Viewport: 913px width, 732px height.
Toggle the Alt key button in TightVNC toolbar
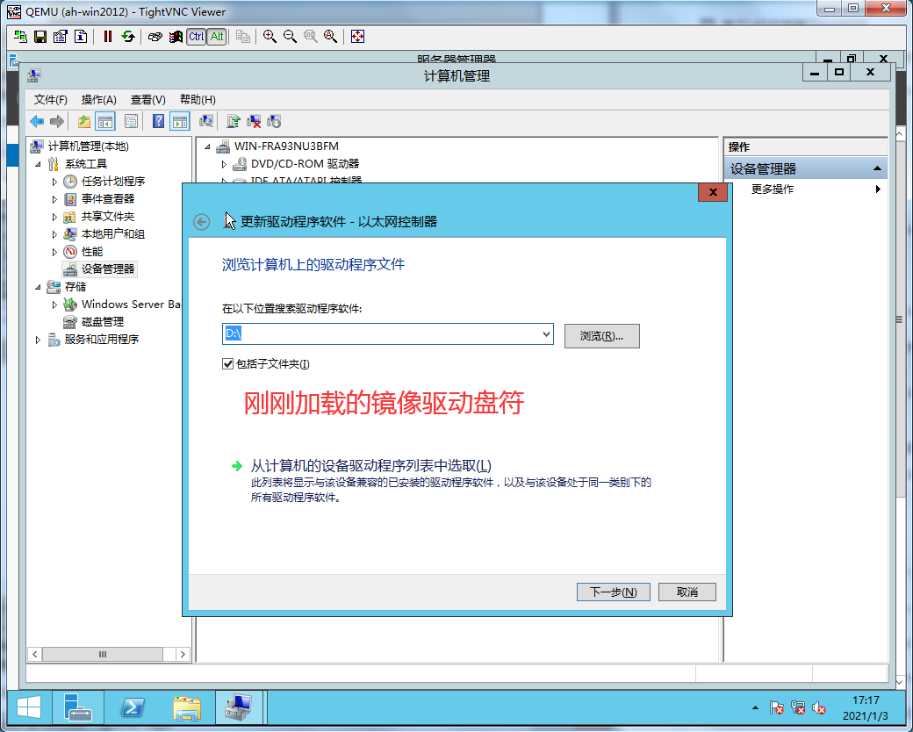[216, 36]
